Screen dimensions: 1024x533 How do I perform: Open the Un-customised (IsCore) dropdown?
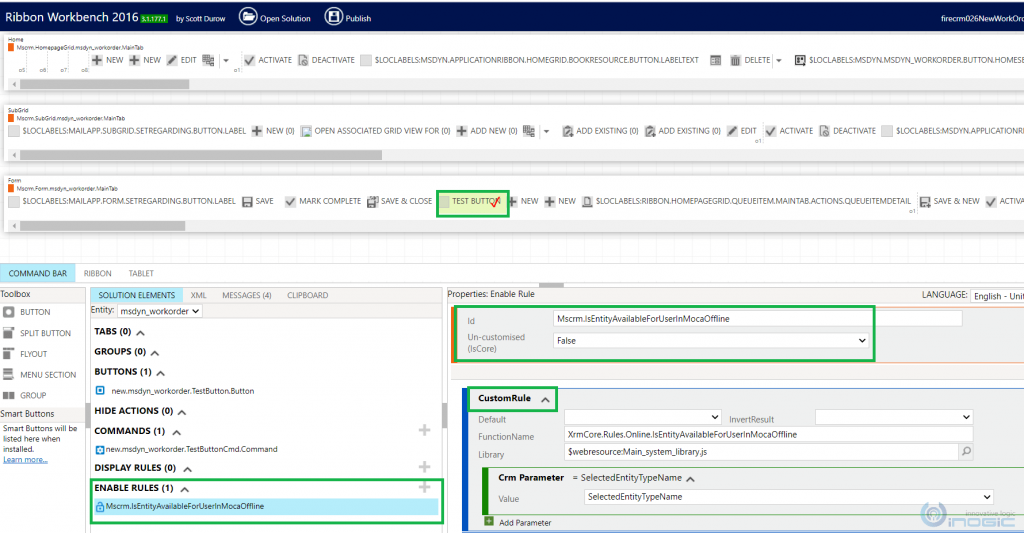(x=711, y=341)
